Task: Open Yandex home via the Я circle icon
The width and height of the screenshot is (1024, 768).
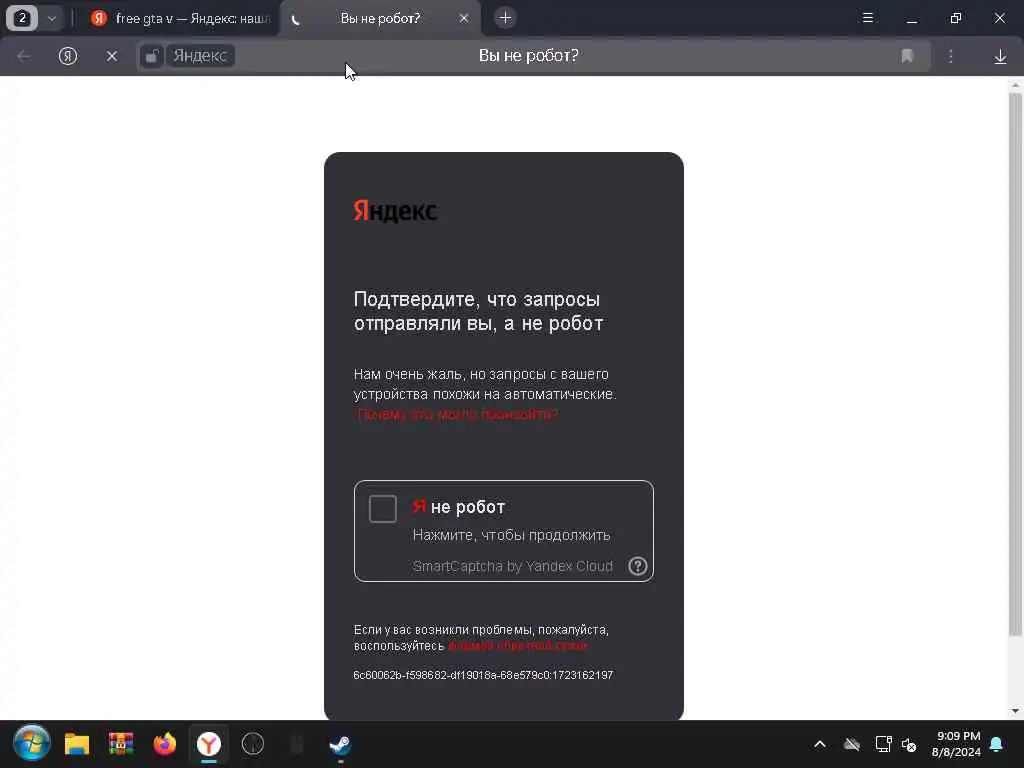Action: pyautogui.click(x=68, y=56)
